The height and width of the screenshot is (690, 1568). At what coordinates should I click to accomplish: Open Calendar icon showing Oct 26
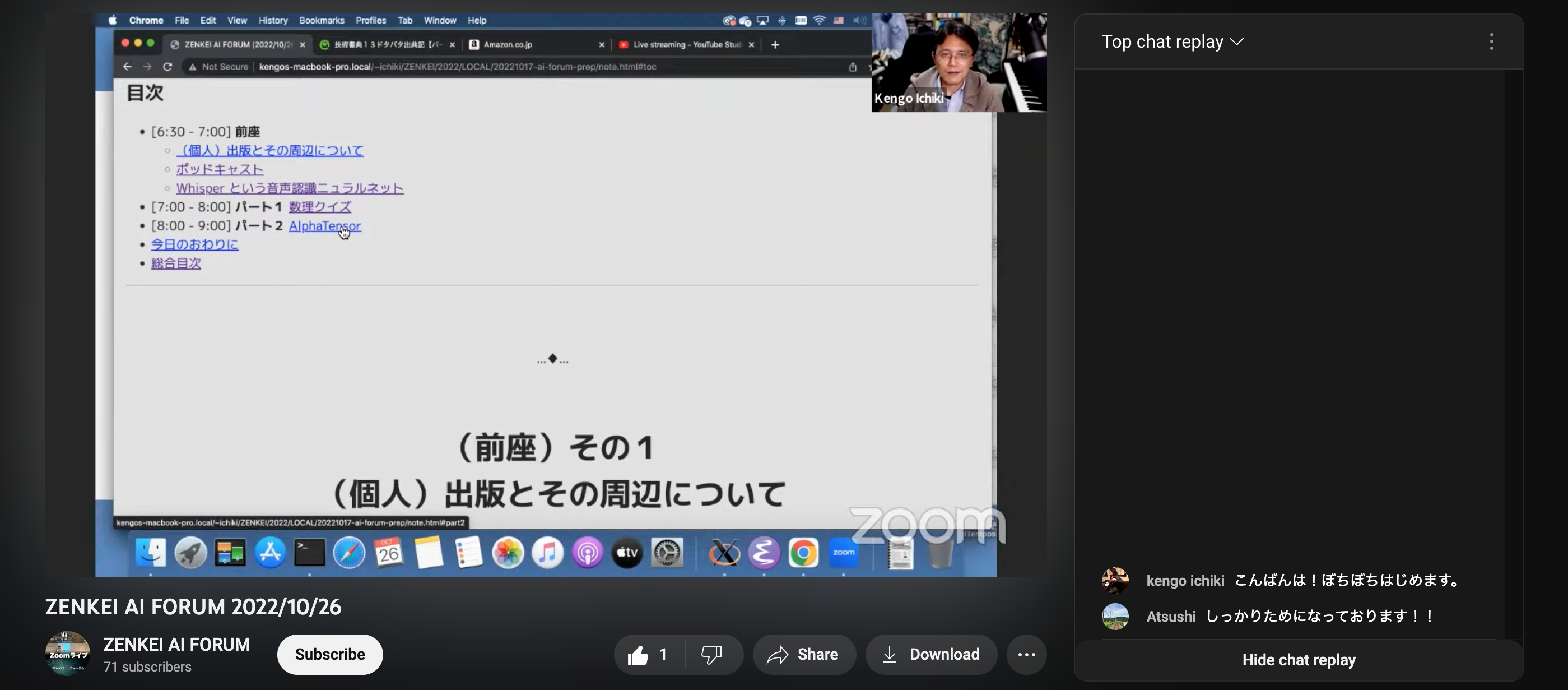389,553
